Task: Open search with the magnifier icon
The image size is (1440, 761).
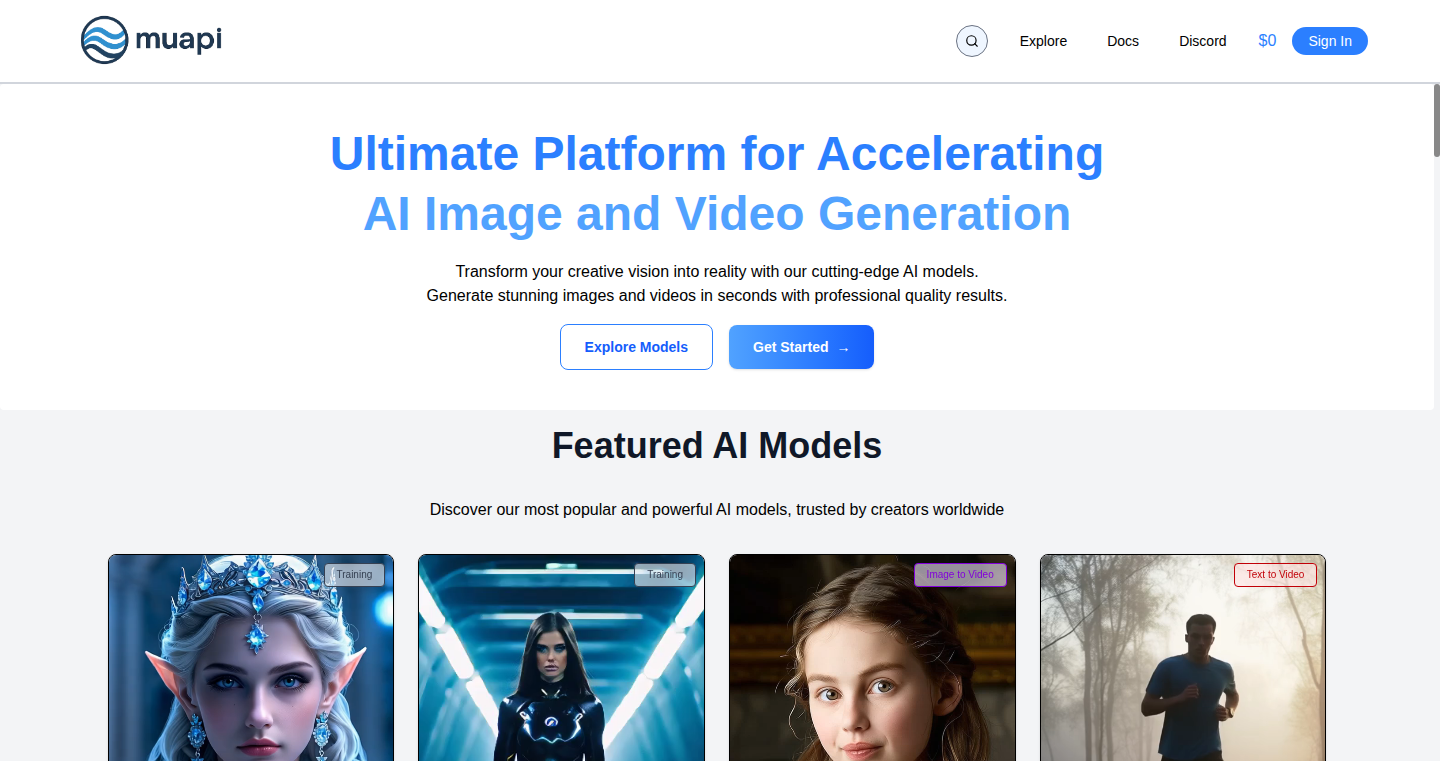Action: [972, 41]
